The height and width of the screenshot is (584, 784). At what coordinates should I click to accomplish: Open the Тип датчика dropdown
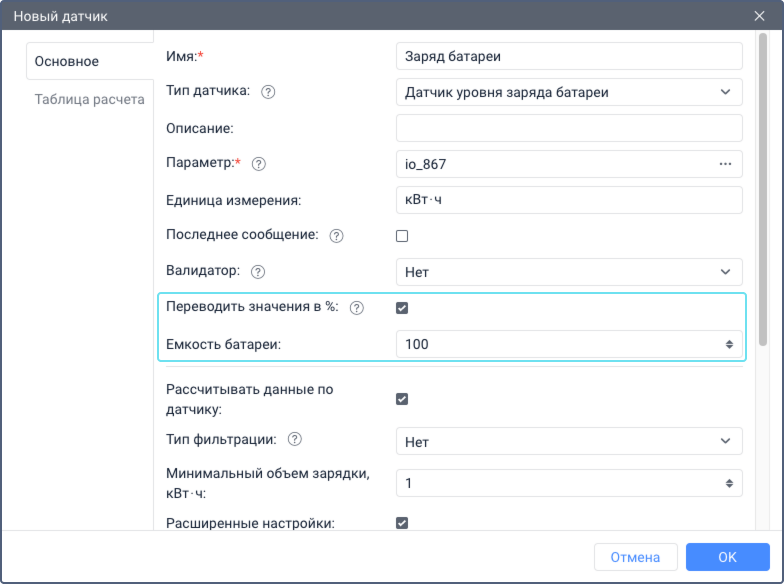click(x=569, y=92)
